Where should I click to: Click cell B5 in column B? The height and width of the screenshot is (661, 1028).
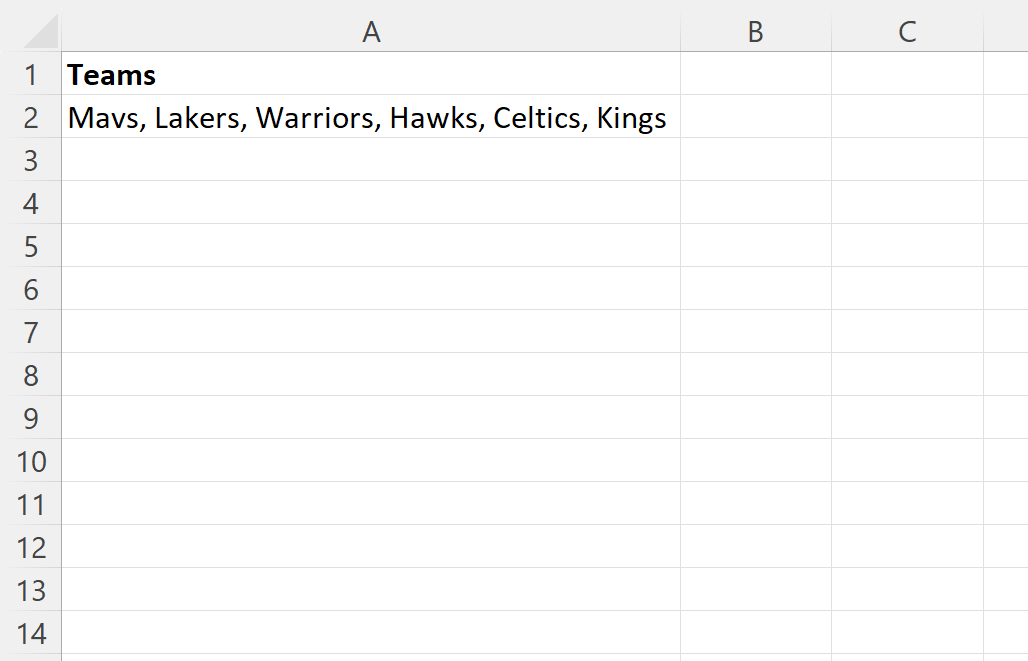pos(755,246)
